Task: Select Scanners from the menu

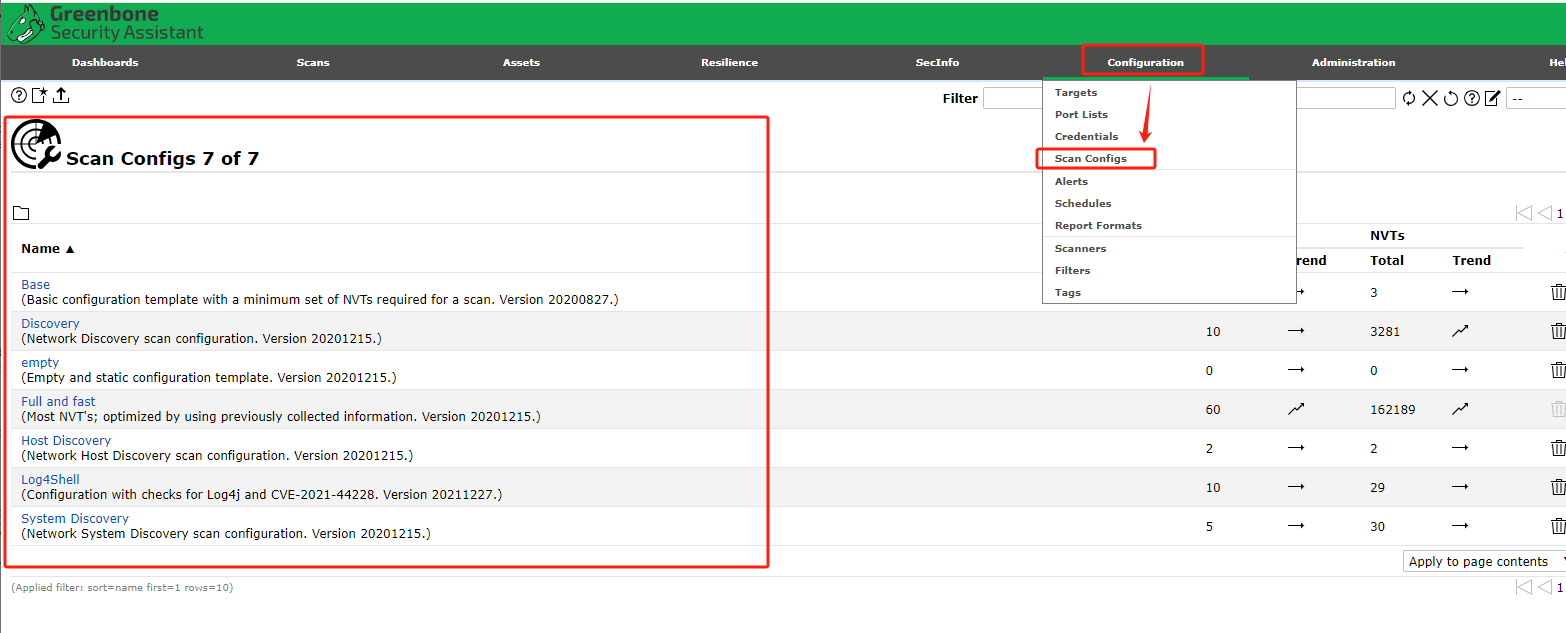Action: (1080, 248)
